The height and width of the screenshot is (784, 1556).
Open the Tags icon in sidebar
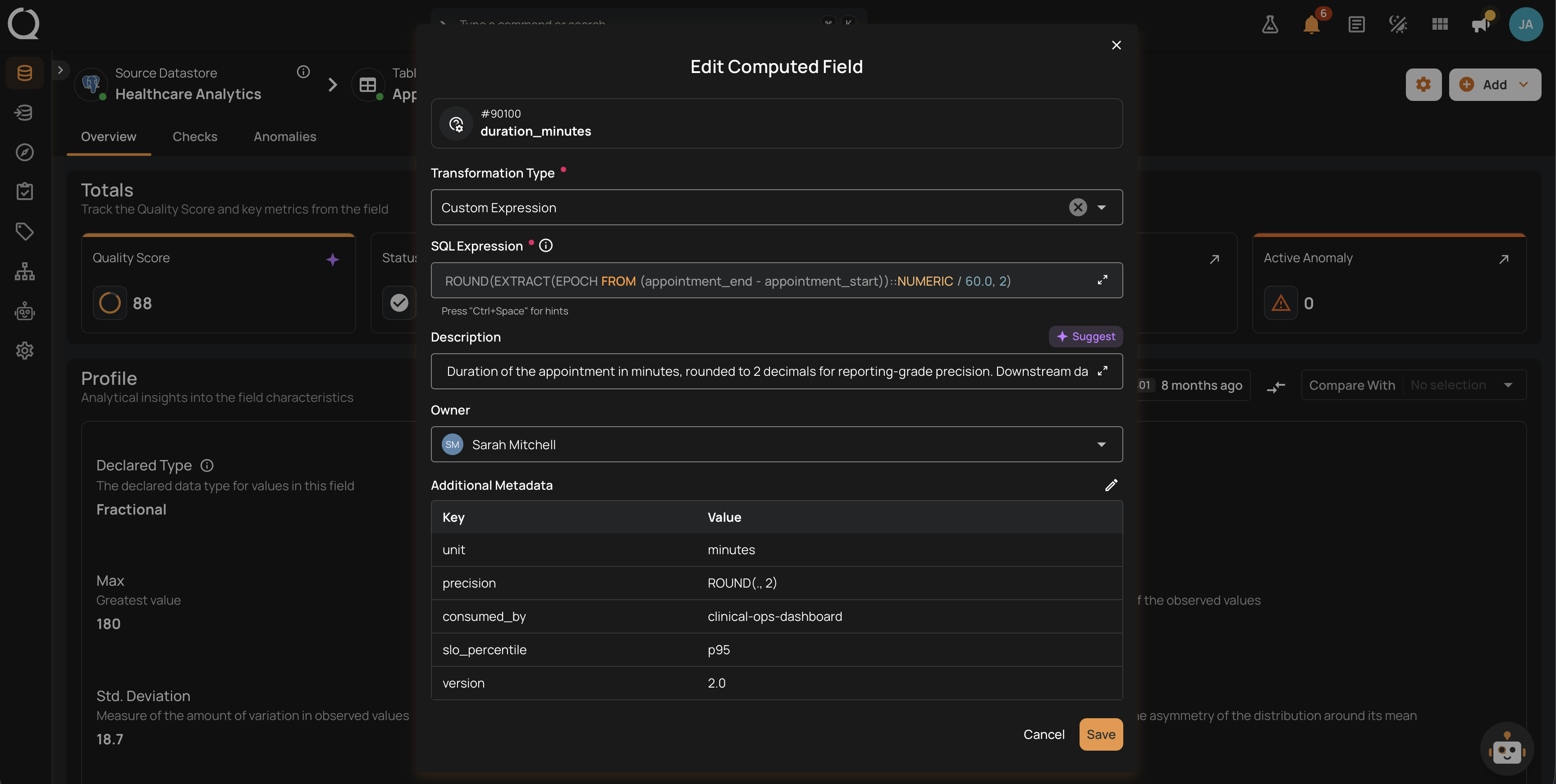(25, 231)
